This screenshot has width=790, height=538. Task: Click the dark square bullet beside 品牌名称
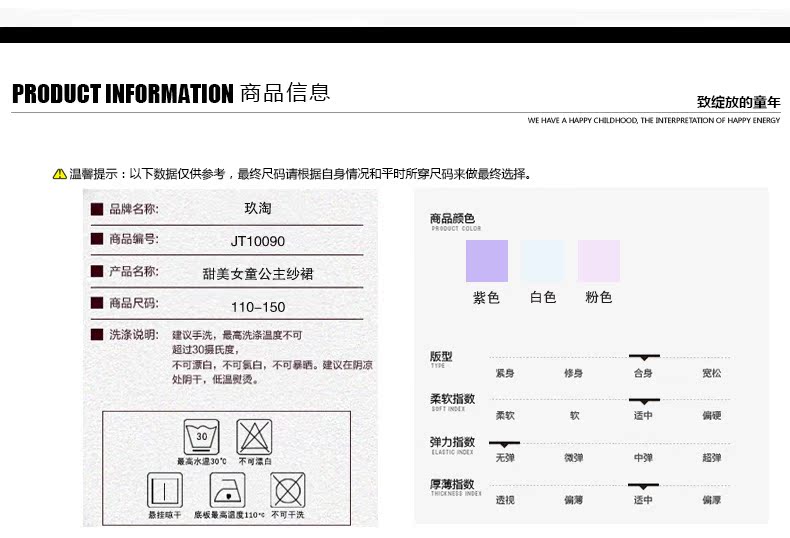(x=97, y=209)
